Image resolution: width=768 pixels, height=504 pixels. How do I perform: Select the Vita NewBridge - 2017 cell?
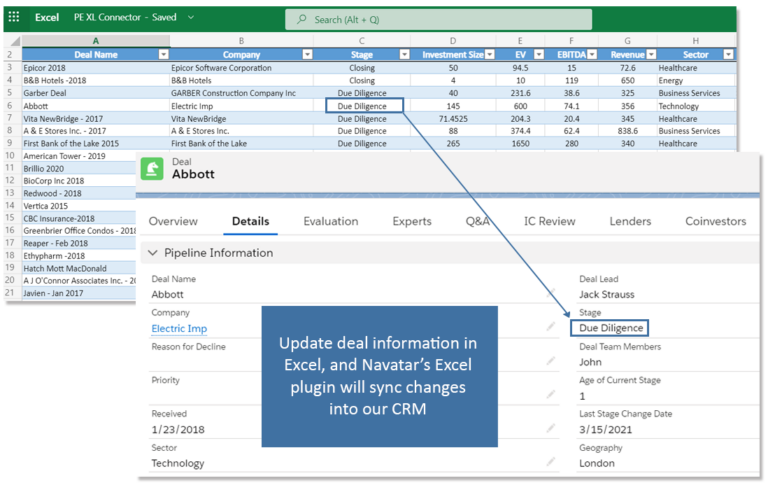96,119
